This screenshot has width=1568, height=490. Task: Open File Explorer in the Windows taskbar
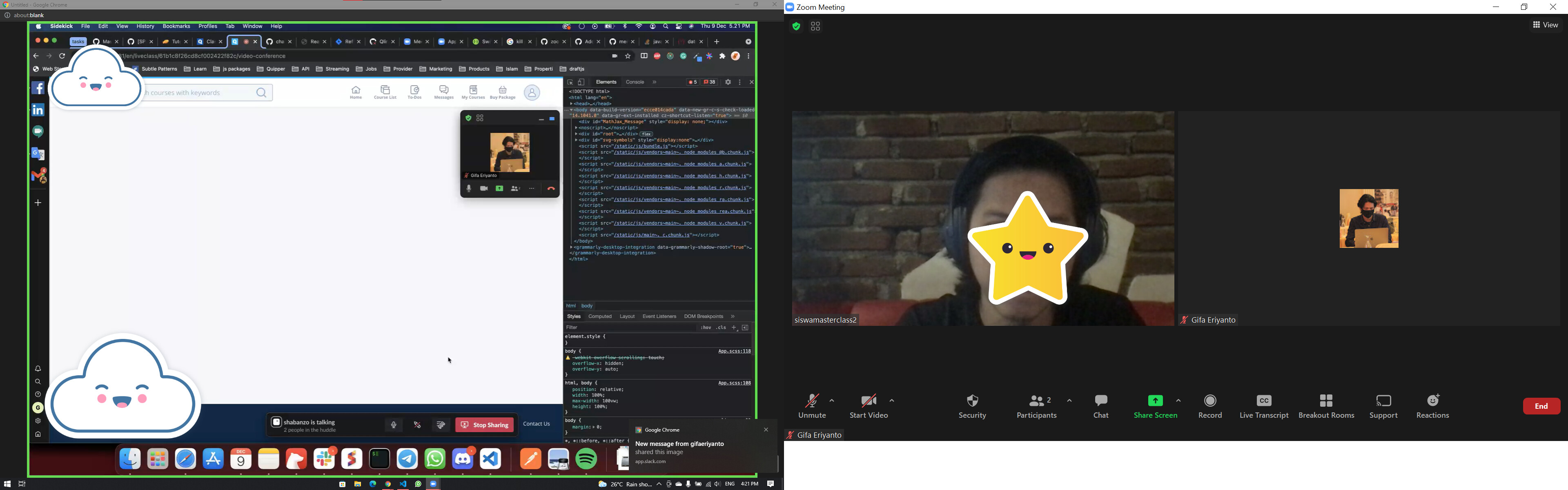[357, 484]
